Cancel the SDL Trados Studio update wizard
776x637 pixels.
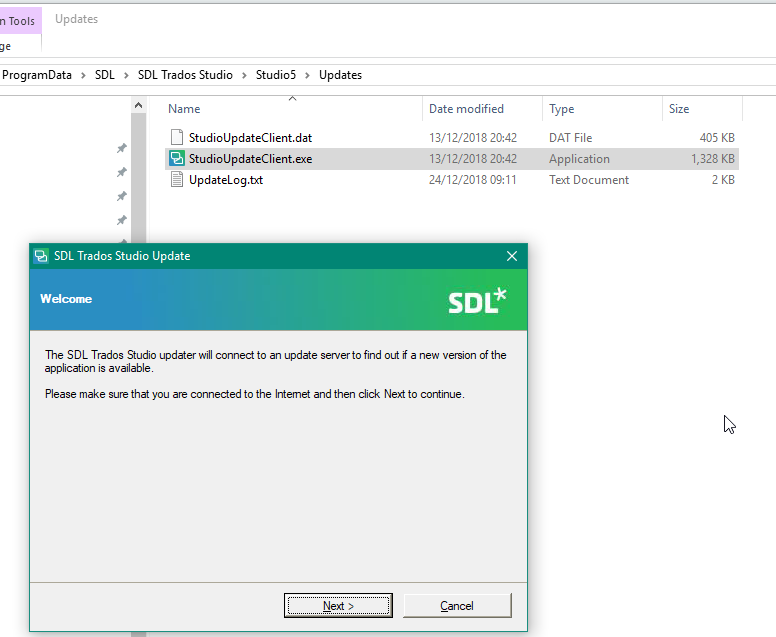456,606
